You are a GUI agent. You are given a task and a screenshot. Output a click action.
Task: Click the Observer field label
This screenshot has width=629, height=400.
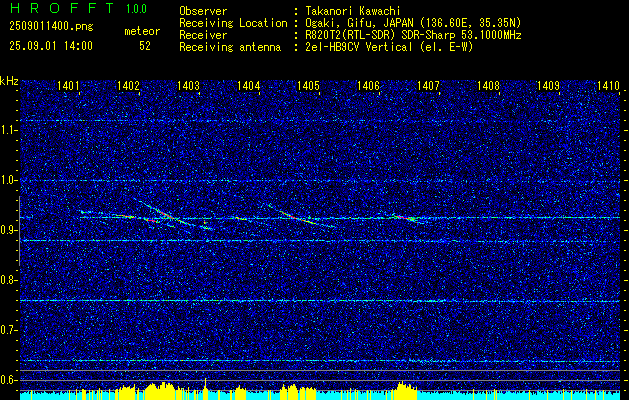tap(203, 11)
